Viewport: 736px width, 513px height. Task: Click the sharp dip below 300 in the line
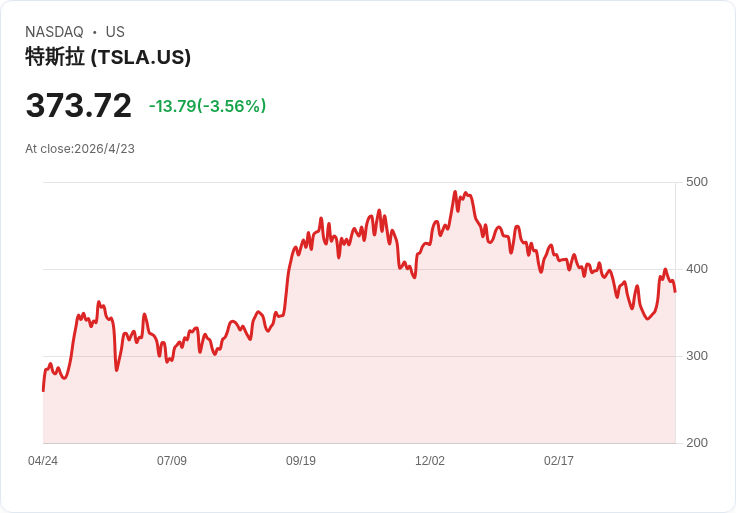116,370
